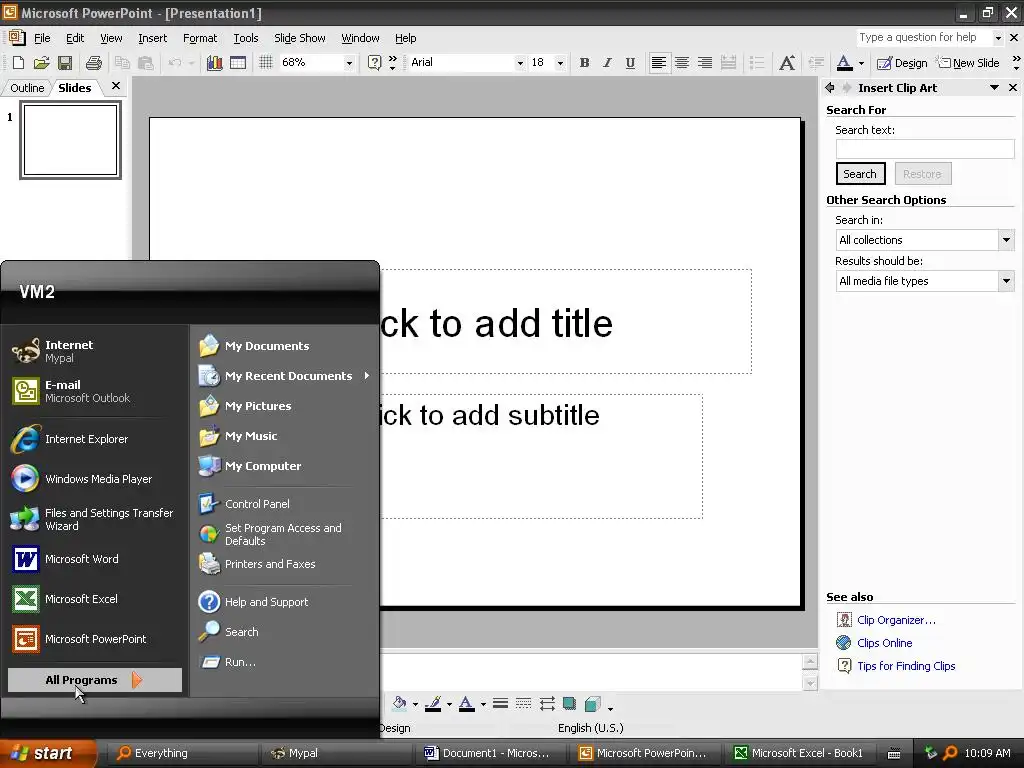Launch Microsoft Excel from Start menu
1024x768 pixels.
pyautogui.click(x=81, y=599)
